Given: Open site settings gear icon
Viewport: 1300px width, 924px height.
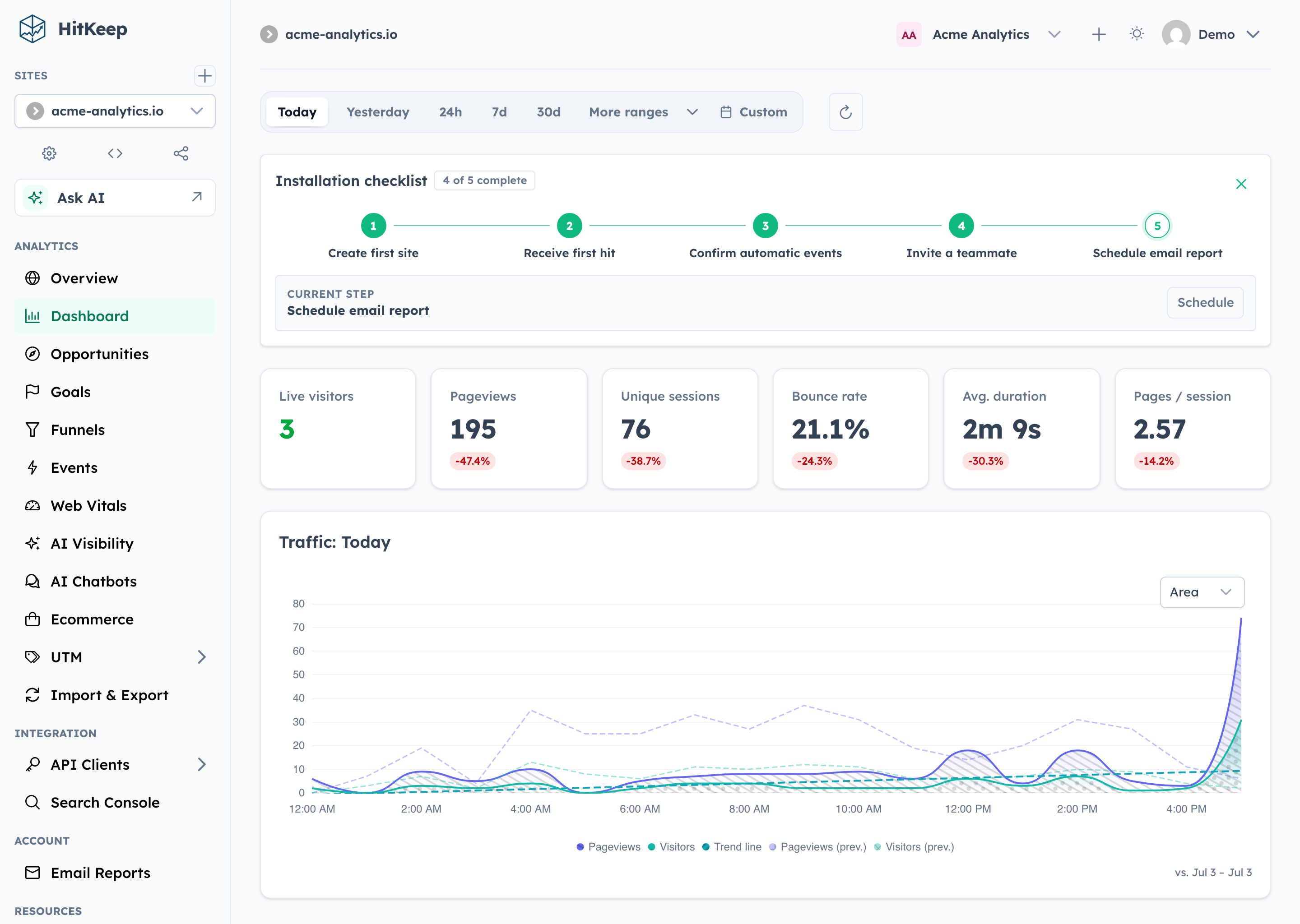Looking at the screenshot, I should click(x=50, y=153).
